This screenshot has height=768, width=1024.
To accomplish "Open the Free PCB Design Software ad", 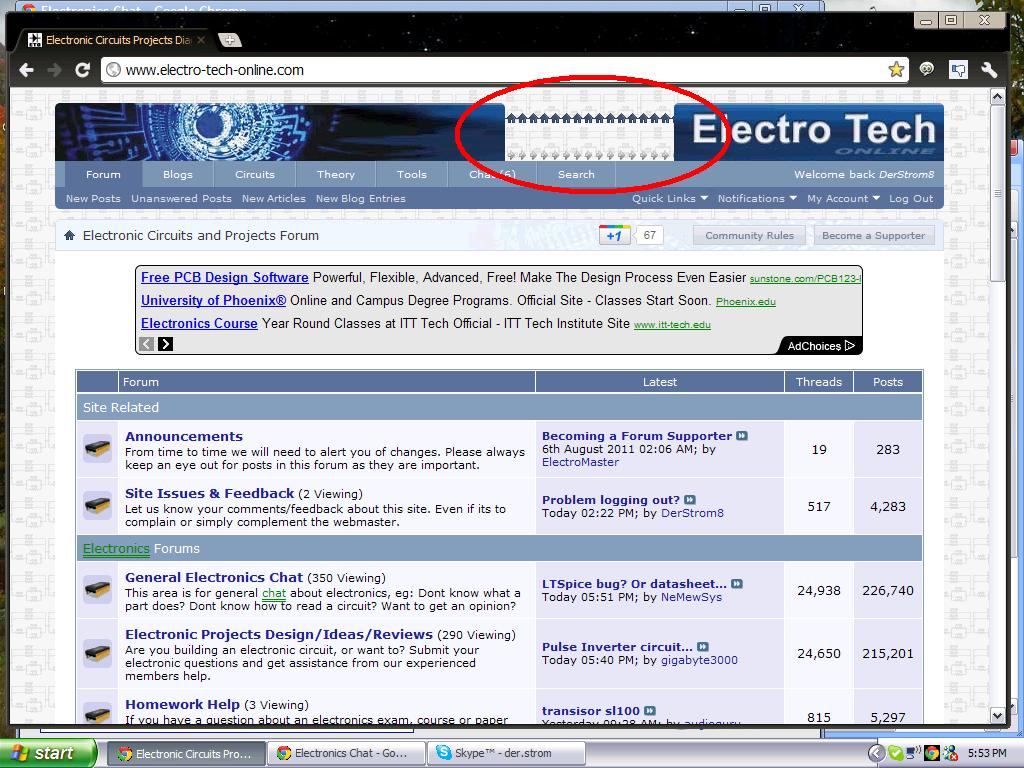I will [x=225, y=278].
